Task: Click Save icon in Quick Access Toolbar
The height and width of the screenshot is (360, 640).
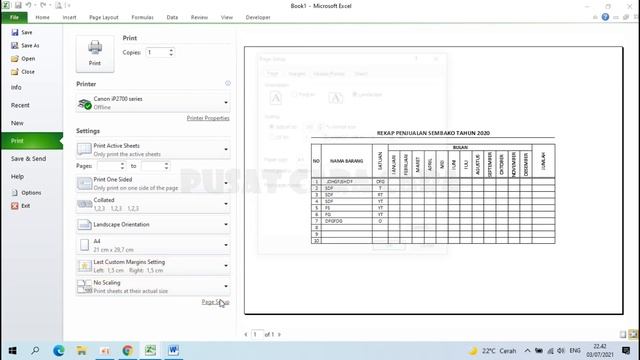Action: [18, 5]
